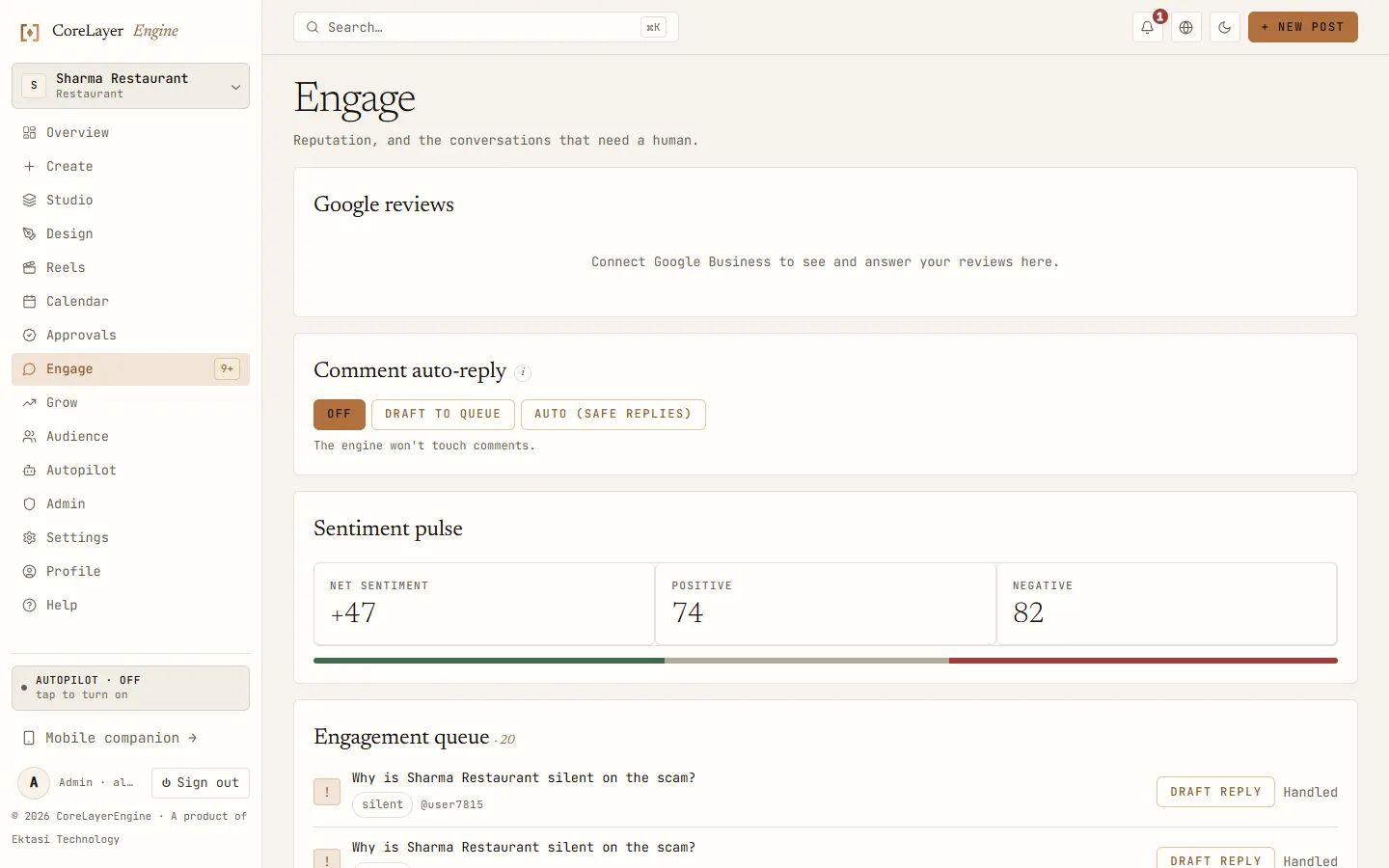This screenshot has height=868, width=1389.
Task: Click the Negative 82 card
Action: pyautogui.click(x=1166, y=604)
